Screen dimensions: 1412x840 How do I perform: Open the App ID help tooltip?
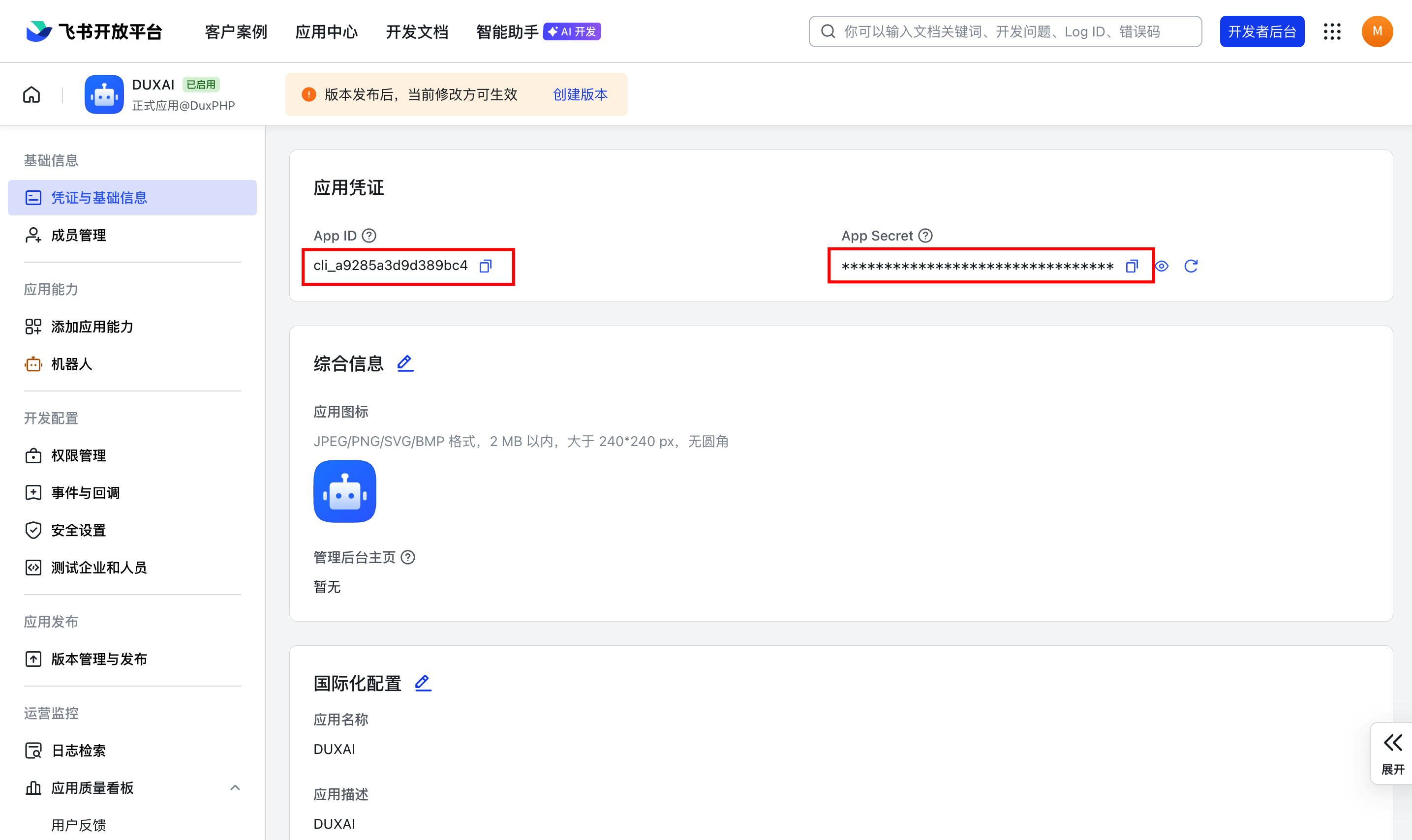[x=368, y=236]
